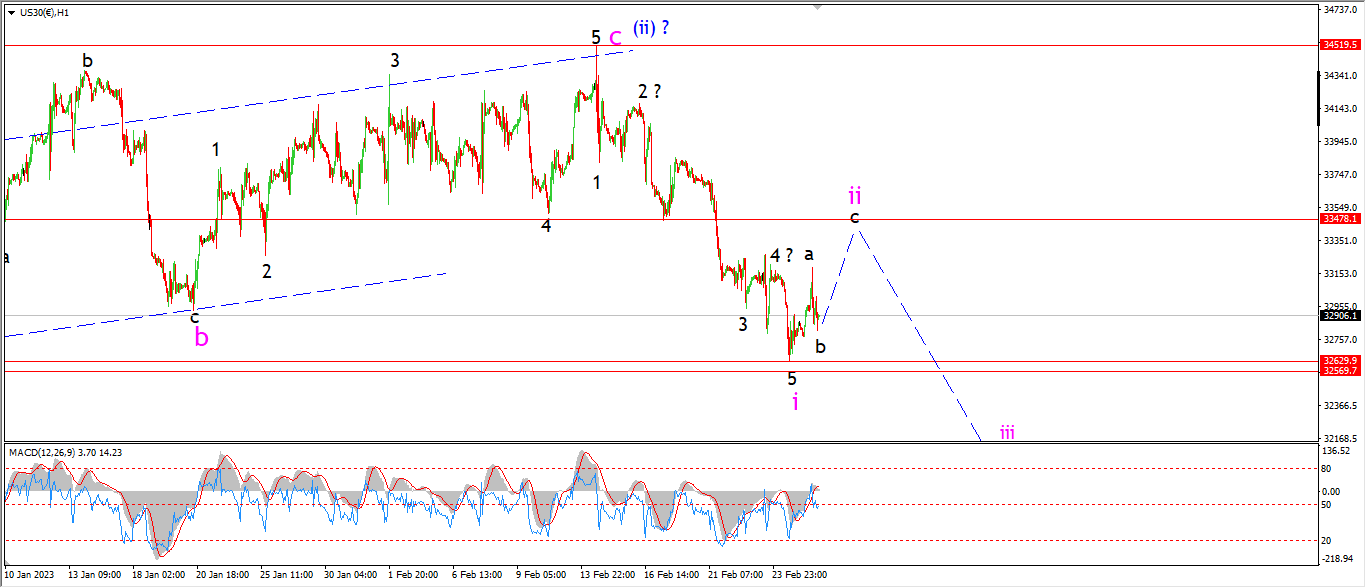Image resolution: width=1366 pixels, height=588 pixels.
Task: Select the magenta c label at top
Action: [x=616, y=38]
